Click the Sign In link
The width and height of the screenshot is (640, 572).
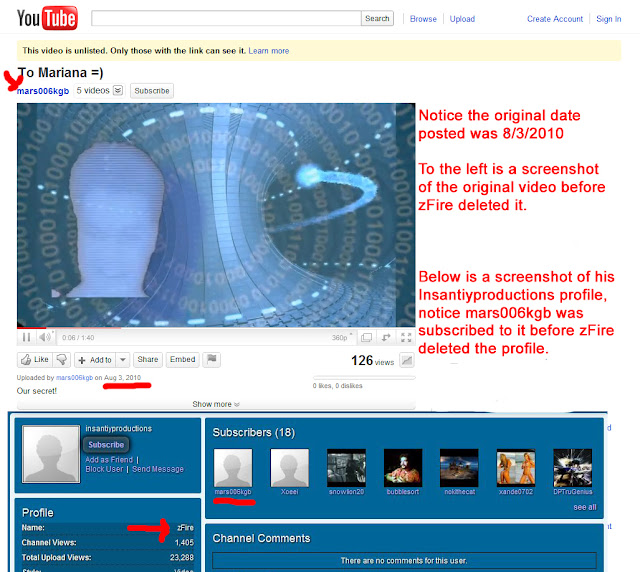point(609,19)
